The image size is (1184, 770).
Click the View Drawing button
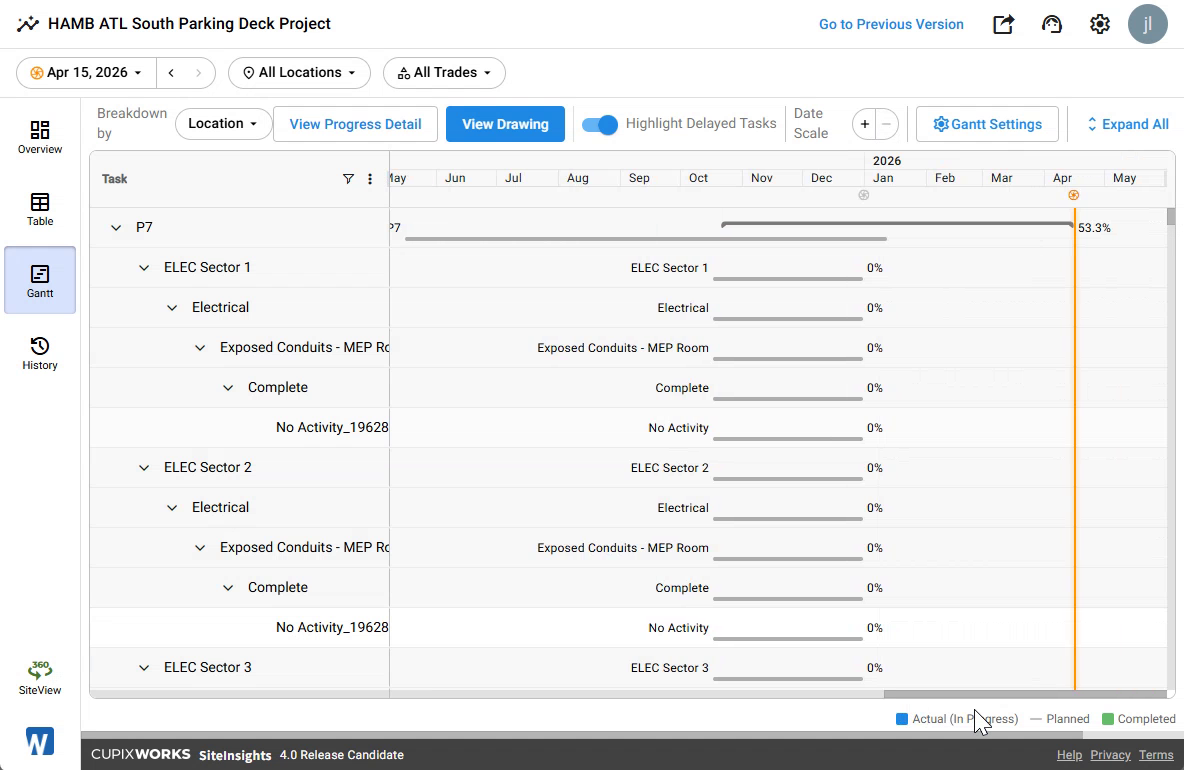[x=505, y=124]
